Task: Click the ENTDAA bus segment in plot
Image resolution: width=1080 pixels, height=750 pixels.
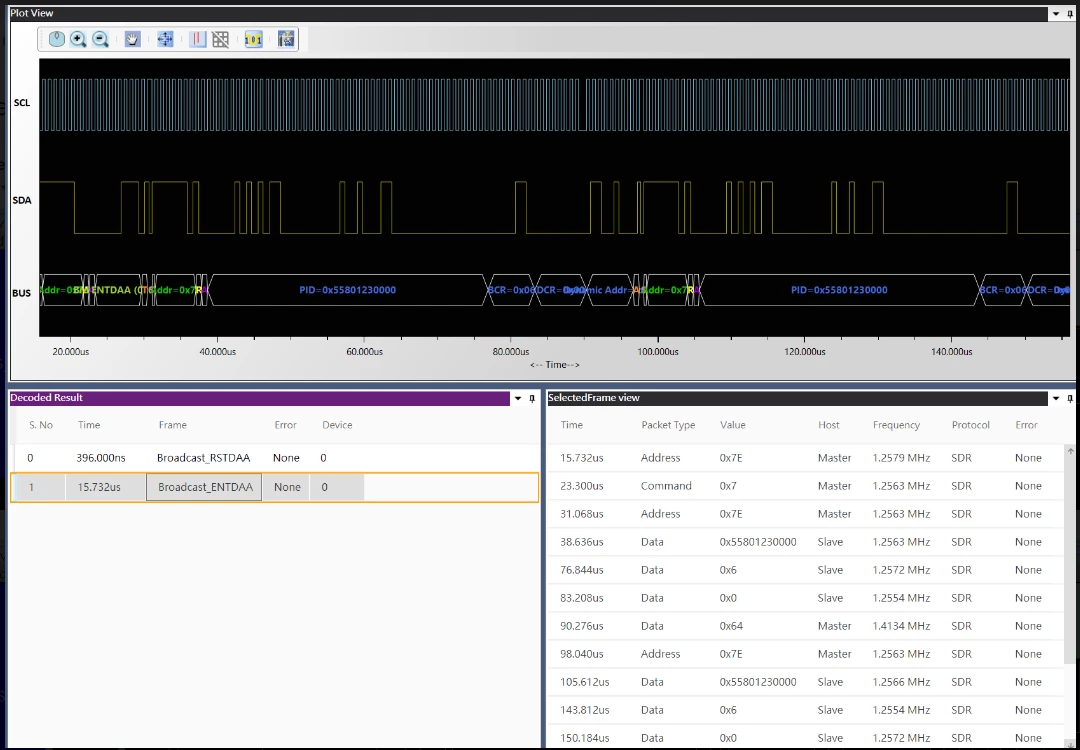Action: click(x=118, y=290)
